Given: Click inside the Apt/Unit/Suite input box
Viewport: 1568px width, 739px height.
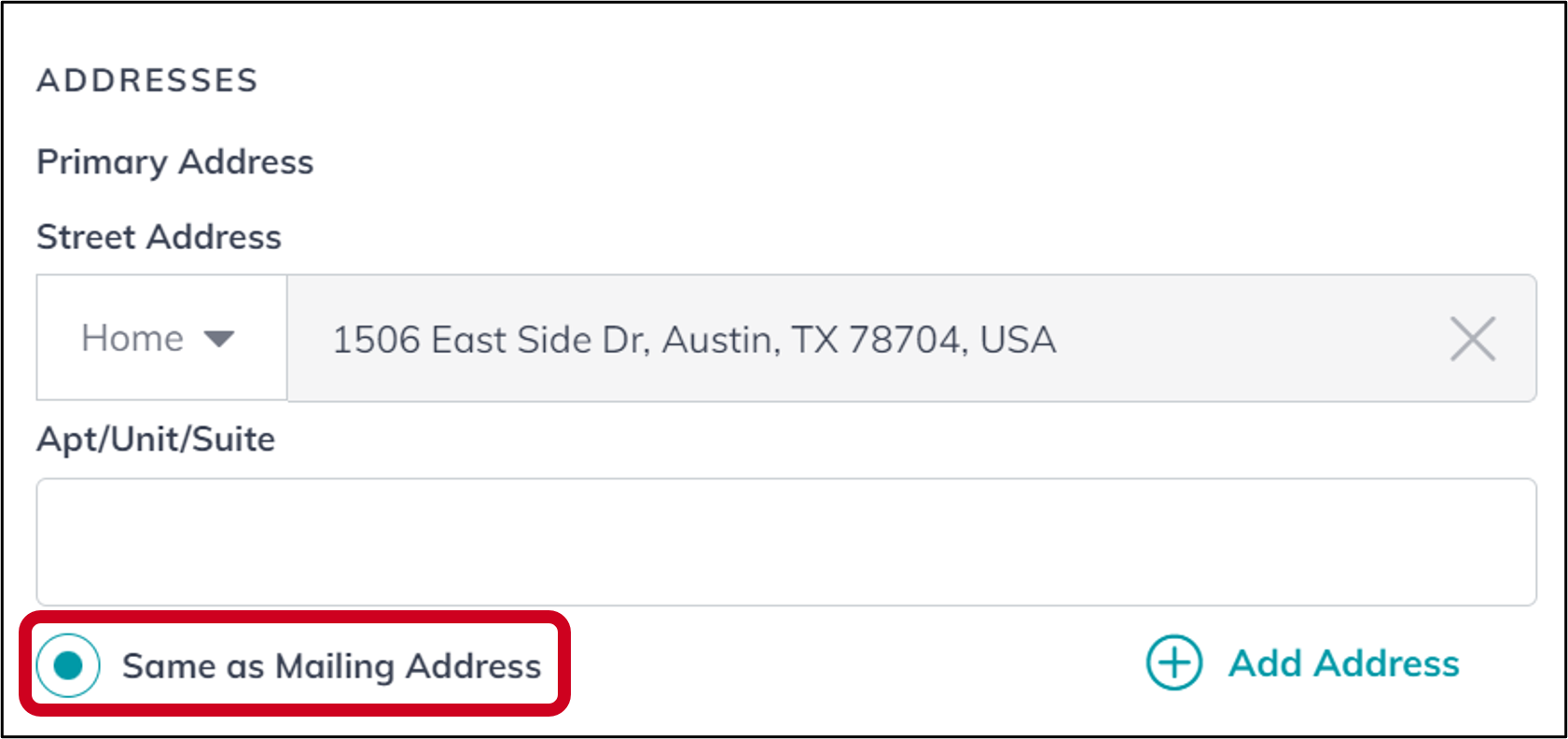Looking at the screenshot, I should [786, 542].
